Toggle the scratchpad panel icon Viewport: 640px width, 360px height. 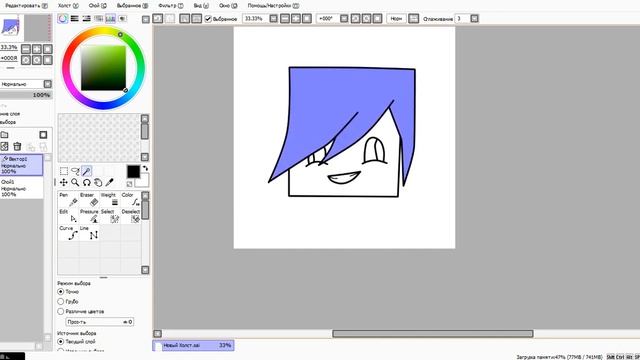click(x=122, y=18)
